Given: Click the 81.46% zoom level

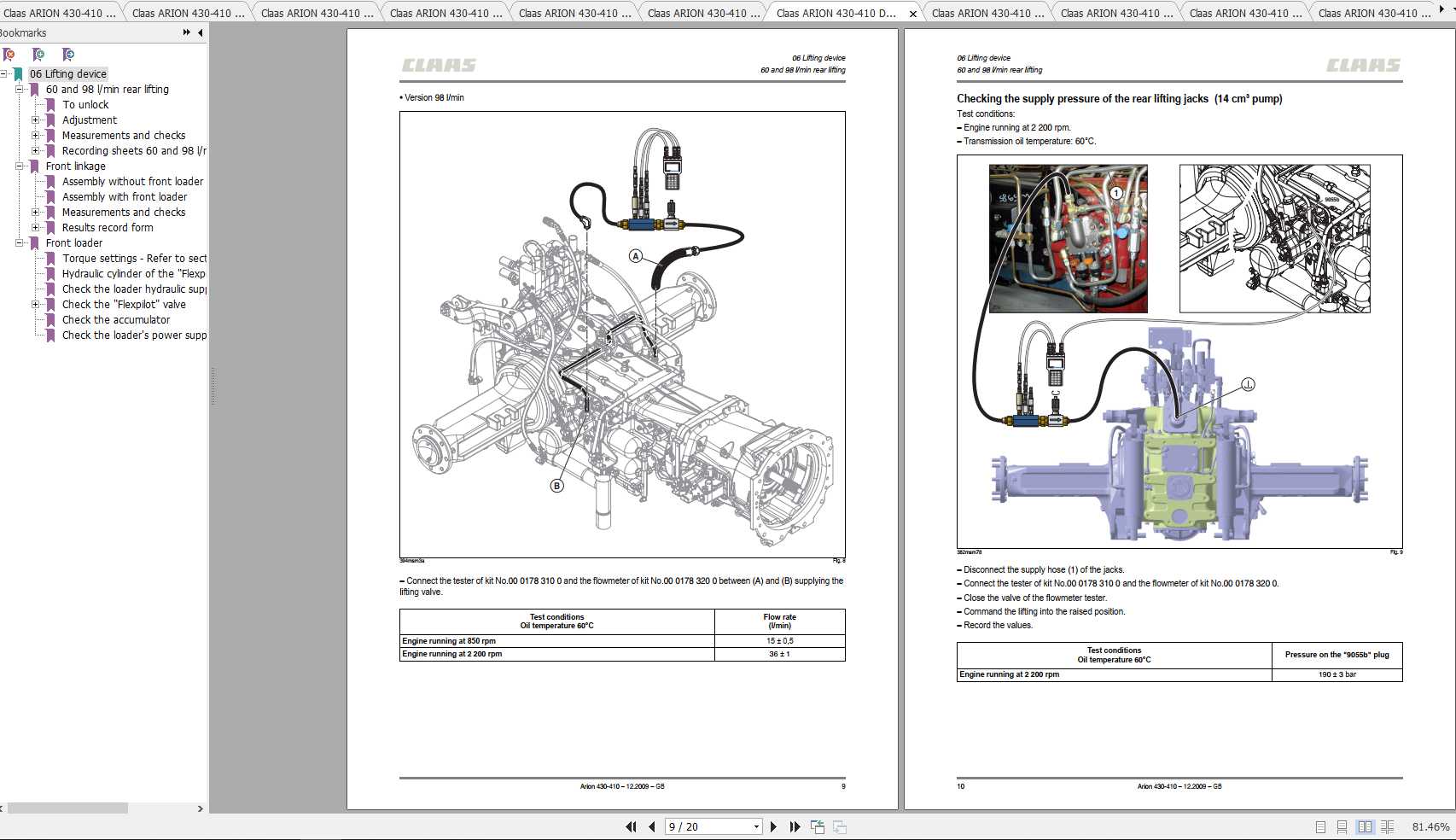Looking at the screenshot, I should (x=1431, y=826).
